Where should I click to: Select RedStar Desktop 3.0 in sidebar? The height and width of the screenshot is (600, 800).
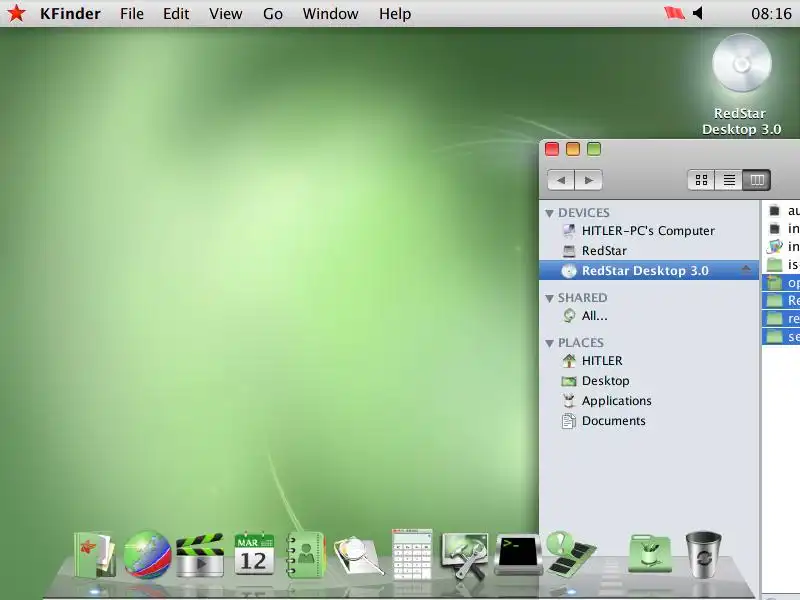pyautogui.click(x=649, y=270)
